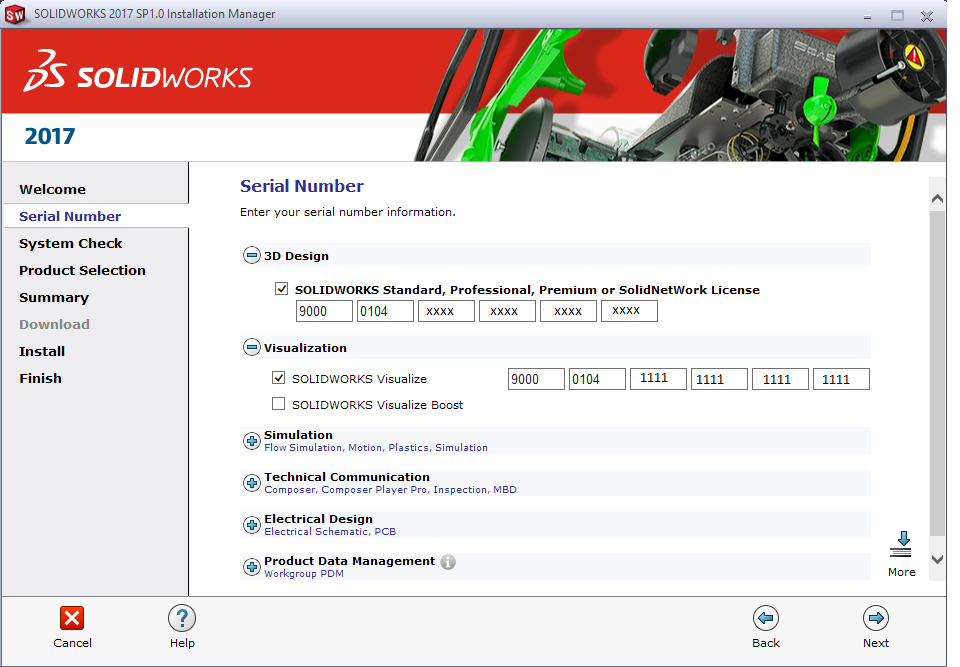Click the More download arrow icon

(901, 545)
